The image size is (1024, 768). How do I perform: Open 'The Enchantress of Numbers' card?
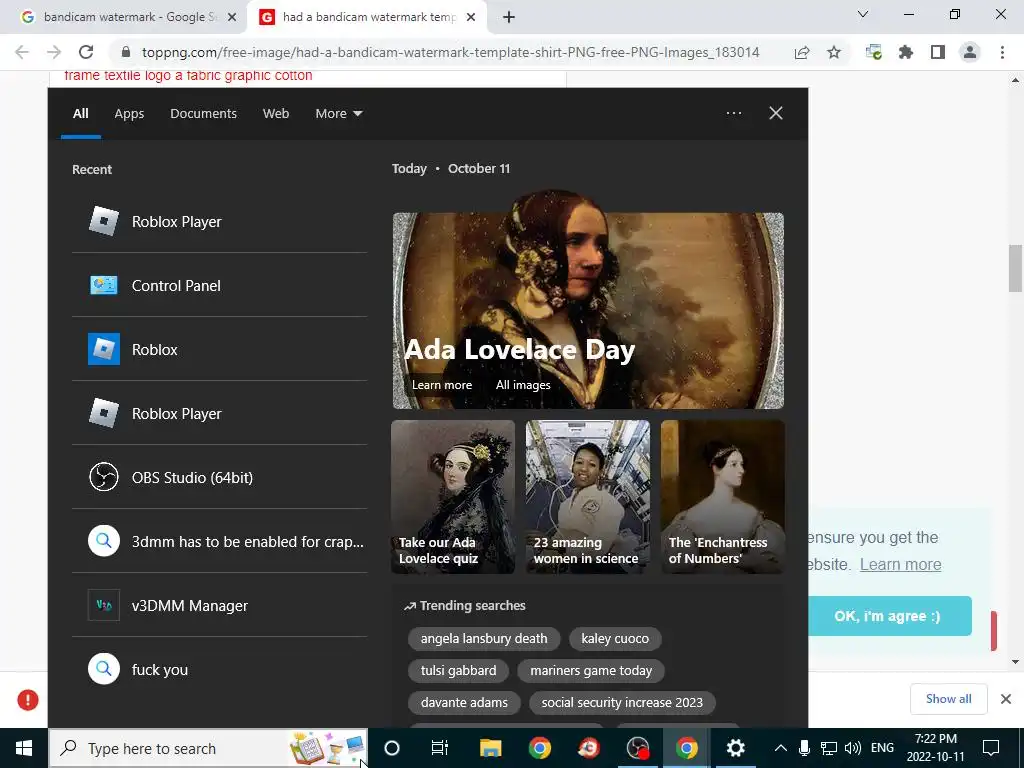point(722,497)
